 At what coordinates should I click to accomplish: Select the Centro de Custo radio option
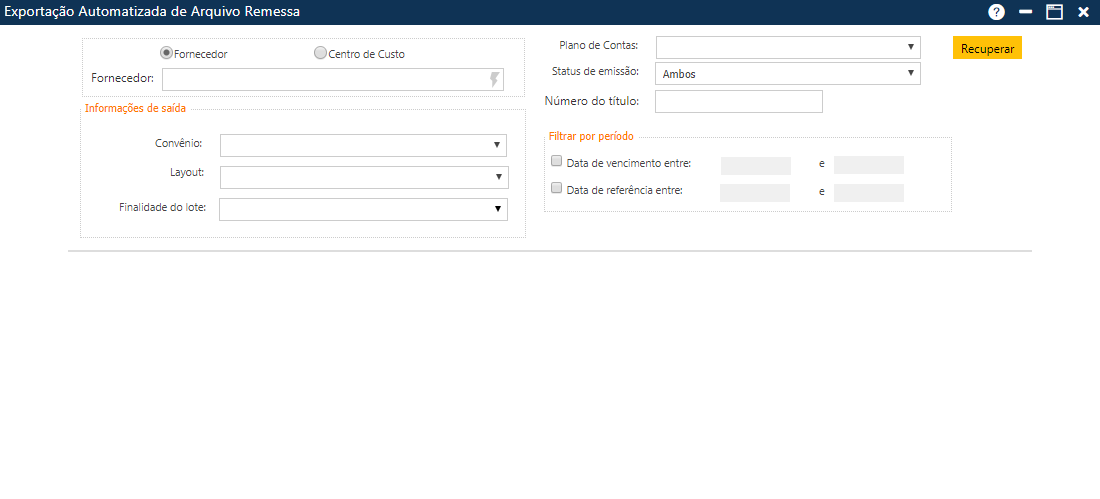(x=320, y=53)
